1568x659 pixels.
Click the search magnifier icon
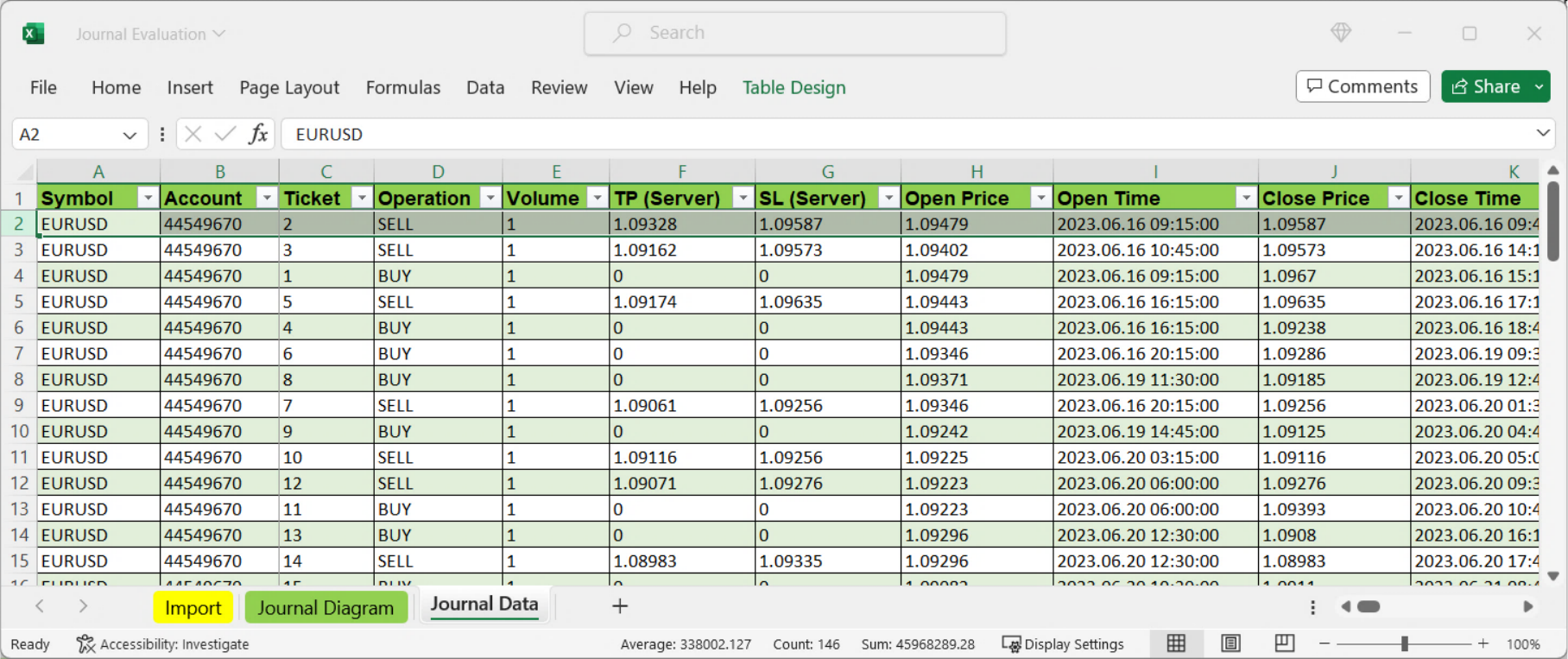tap(622, 33)
